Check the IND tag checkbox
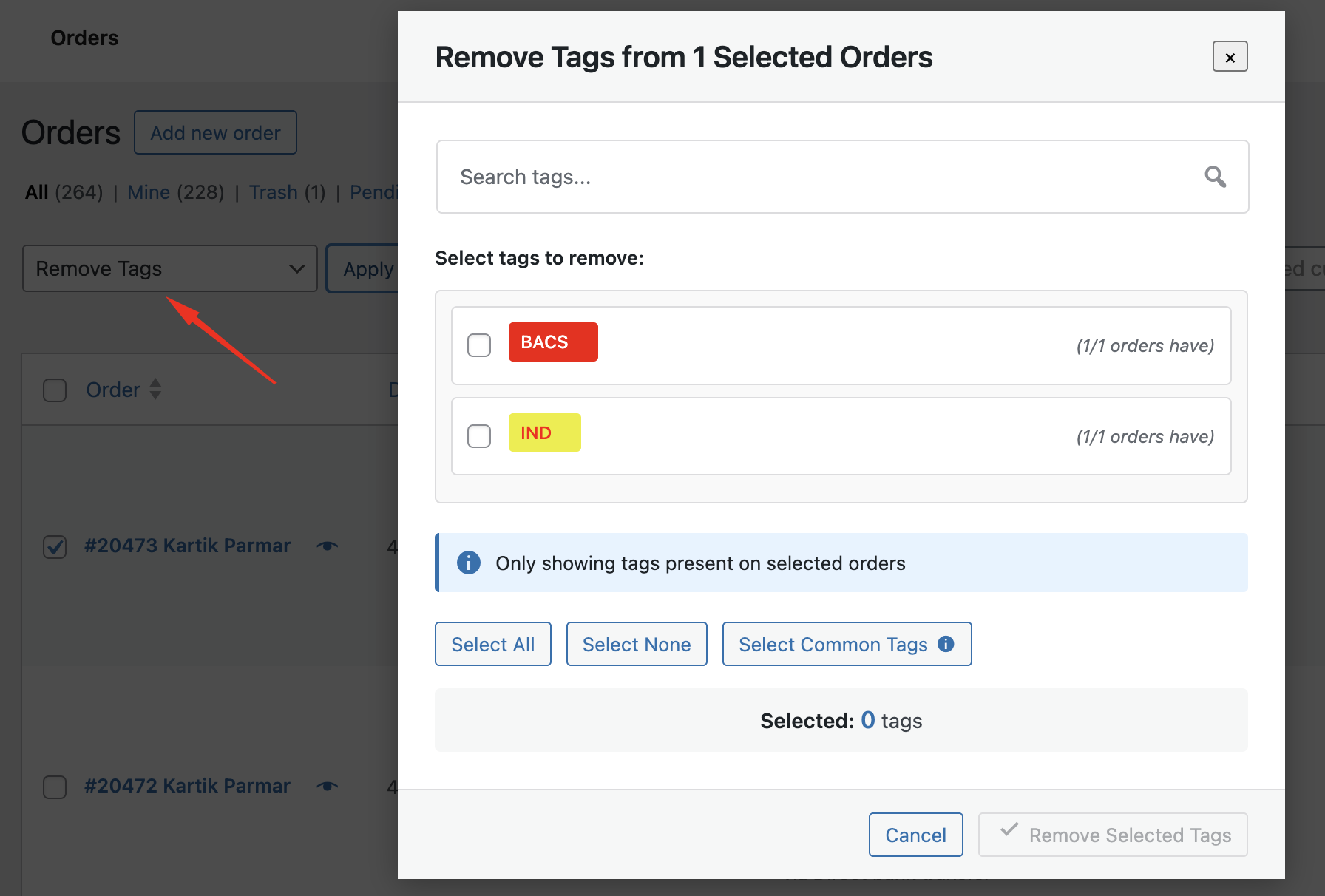Viewport: 1325px width, 896px height. [479, 436]
